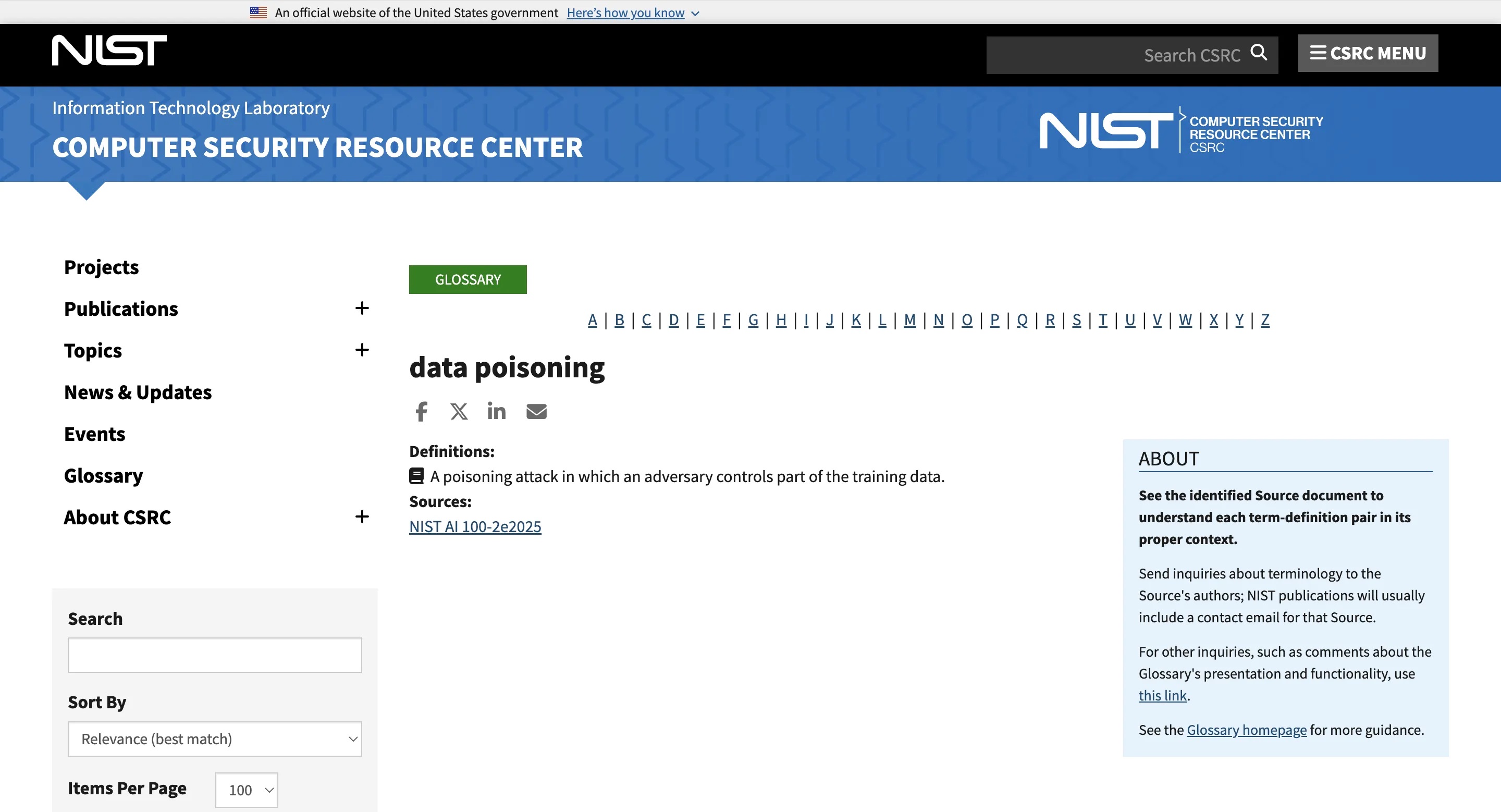Expand the Topics plus sign
This screenshot has width=1501, height=812.
(362, 350)
